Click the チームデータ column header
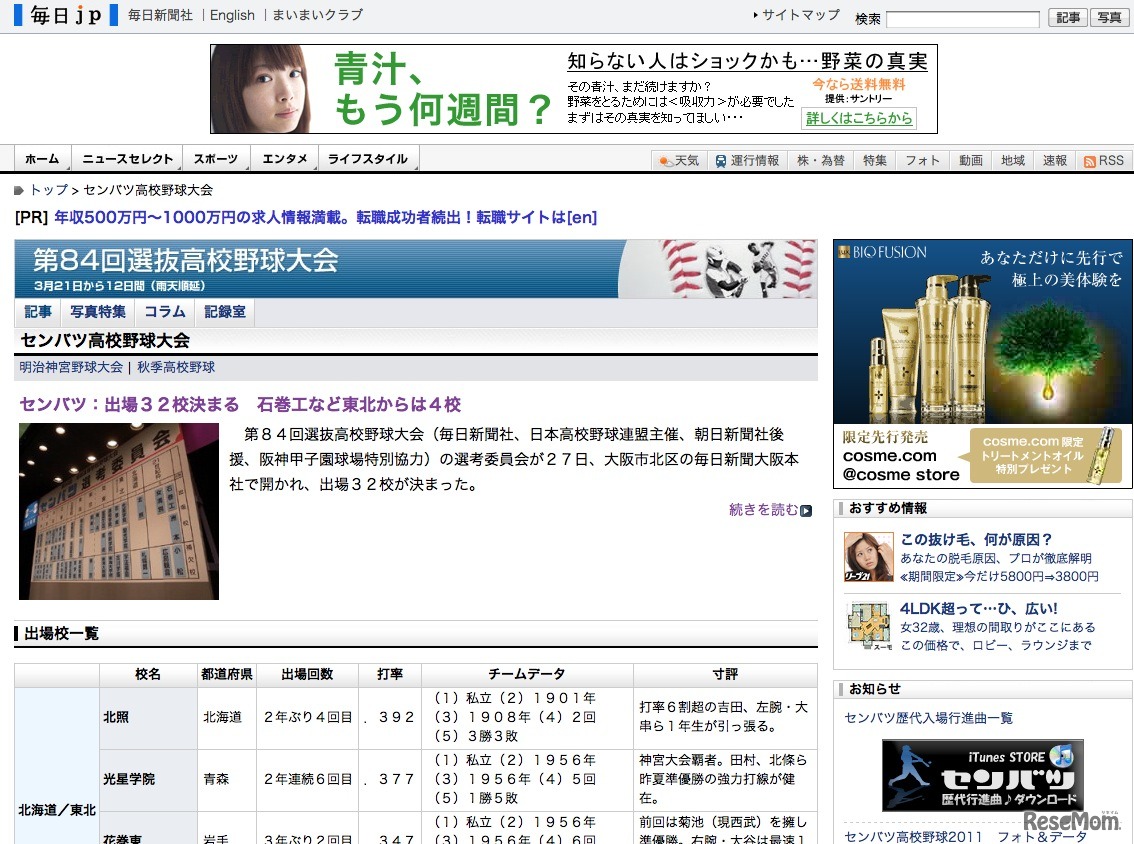The height and width of the screenshot is (844, 1134). point(527,674)
